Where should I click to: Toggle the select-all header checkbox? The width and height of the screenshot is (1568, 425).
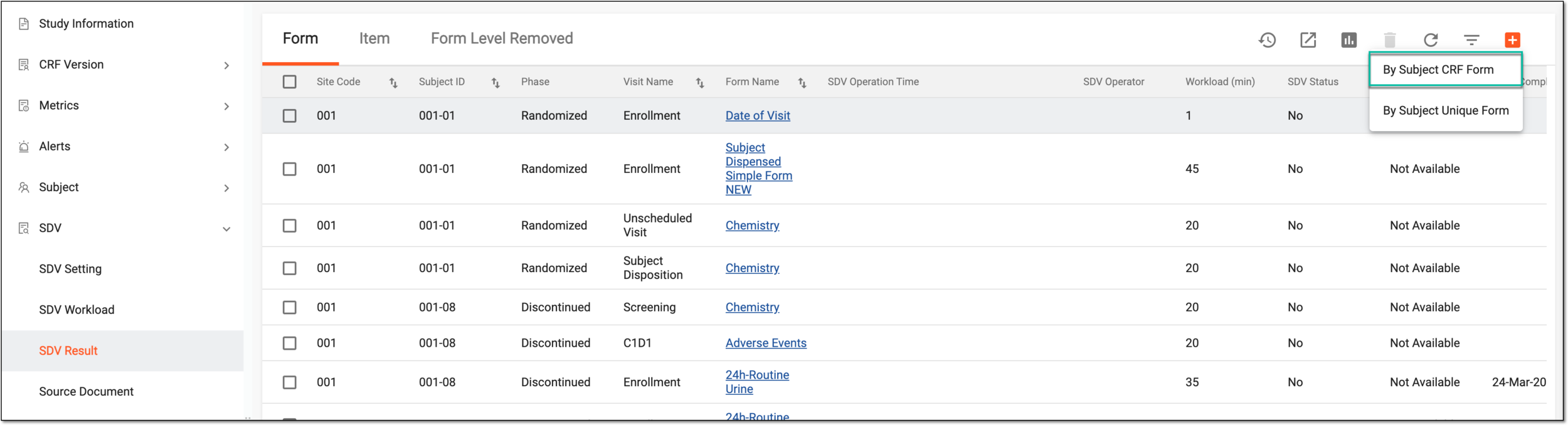click(x=289, y=82)
